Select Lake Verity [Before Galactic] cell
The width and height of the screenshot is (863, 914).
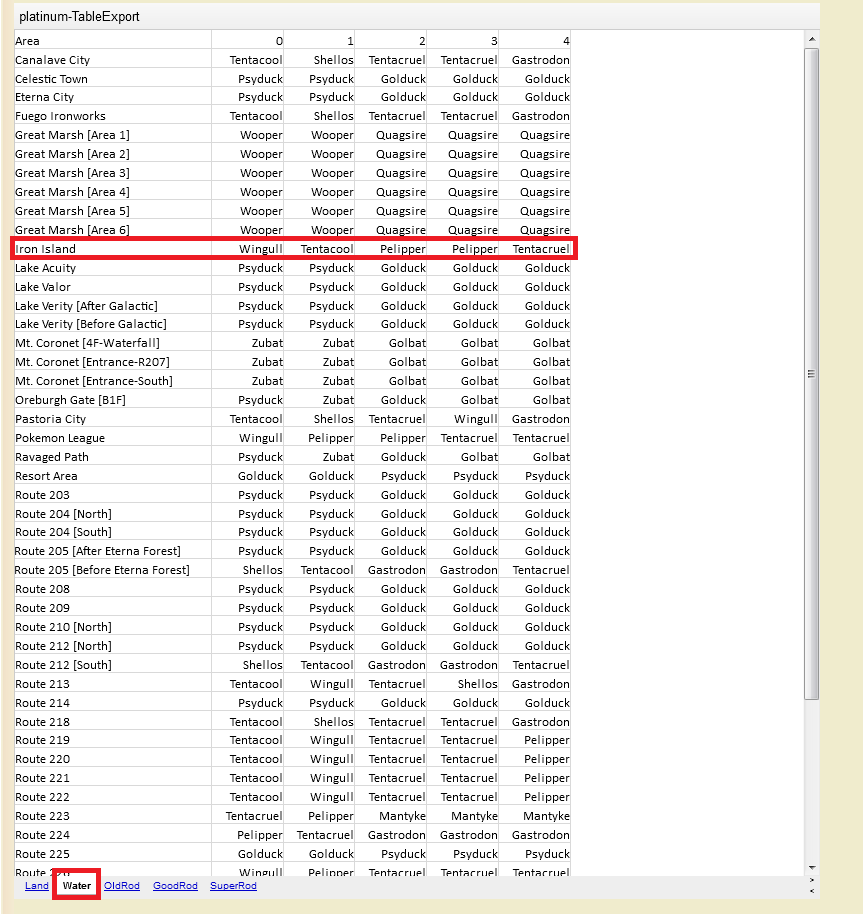[112, 324]
